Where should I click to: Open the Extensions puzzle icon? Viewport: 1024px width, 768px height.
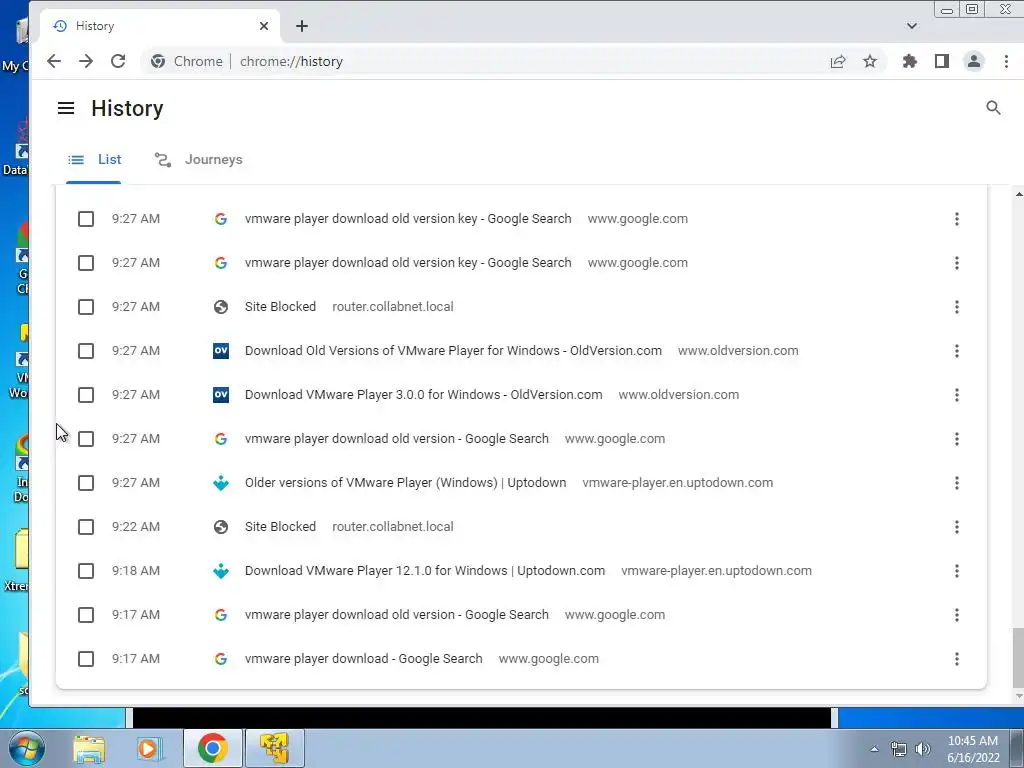(x=910, y=61)
